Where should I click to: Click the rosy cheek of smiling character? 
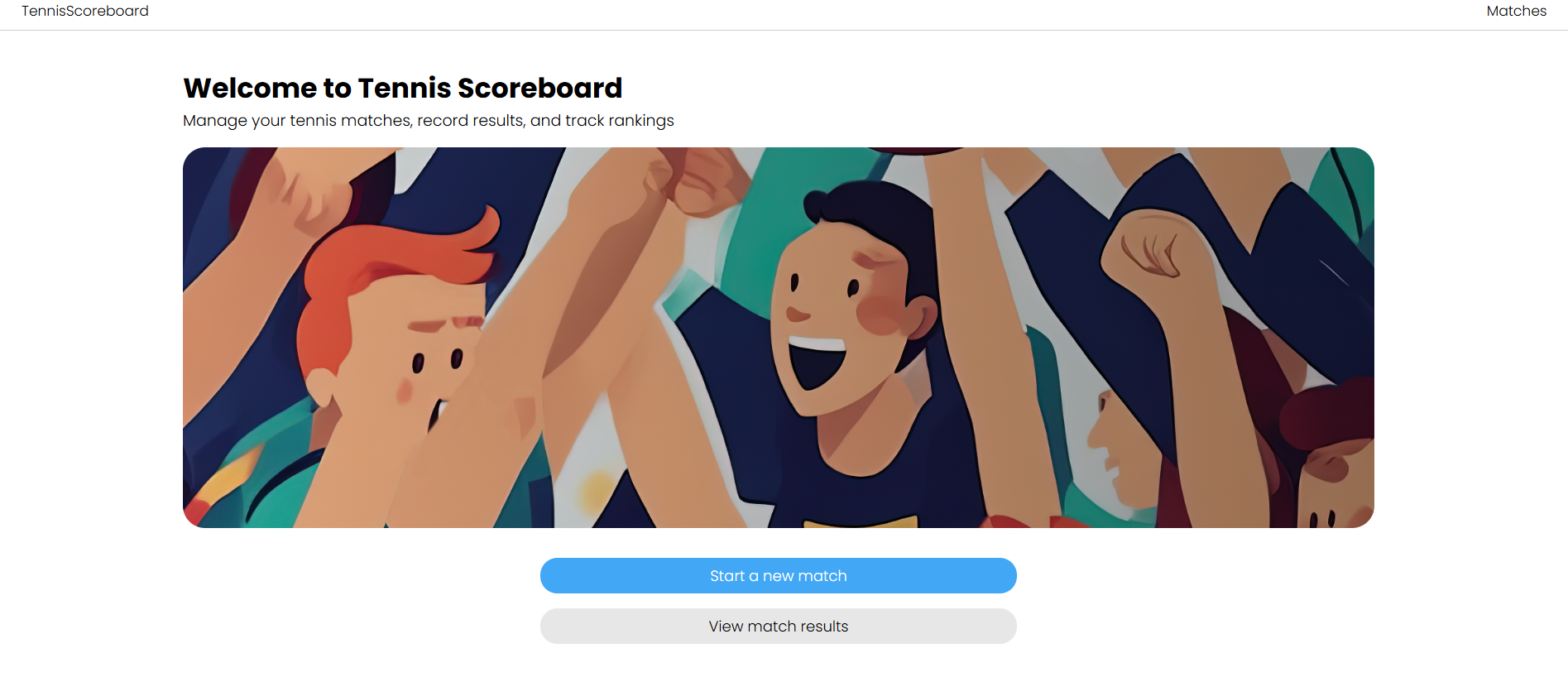click(x=879, y=315)
